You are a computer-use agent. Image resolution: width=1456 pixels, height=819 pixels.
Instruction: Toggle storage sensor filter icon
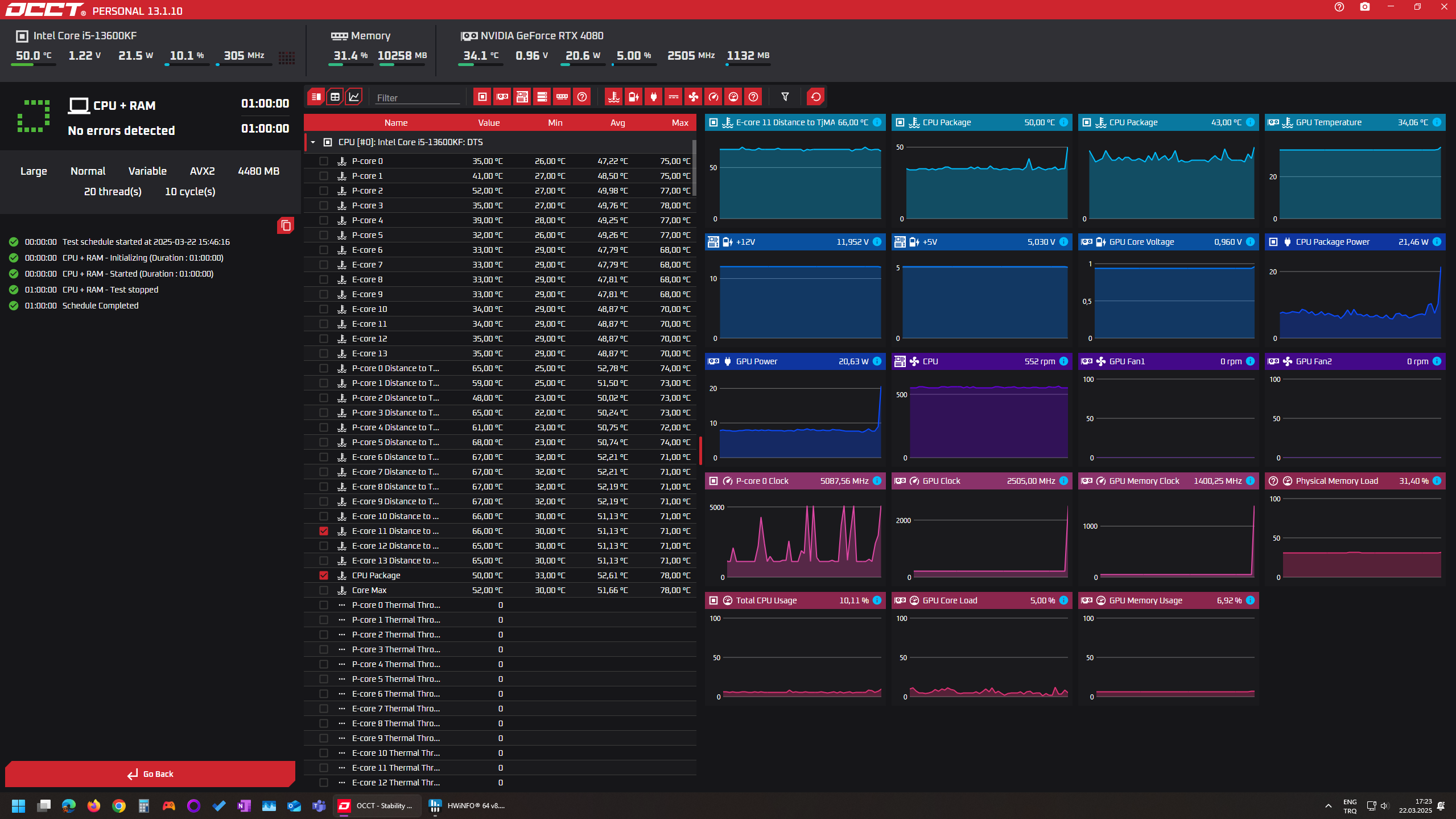click(542, 97)
